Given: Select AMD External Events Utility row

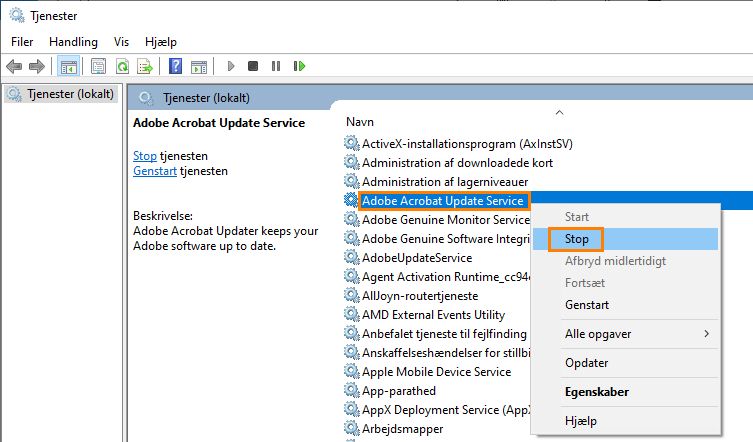Looking at the screenshot, I should point(434,315).
